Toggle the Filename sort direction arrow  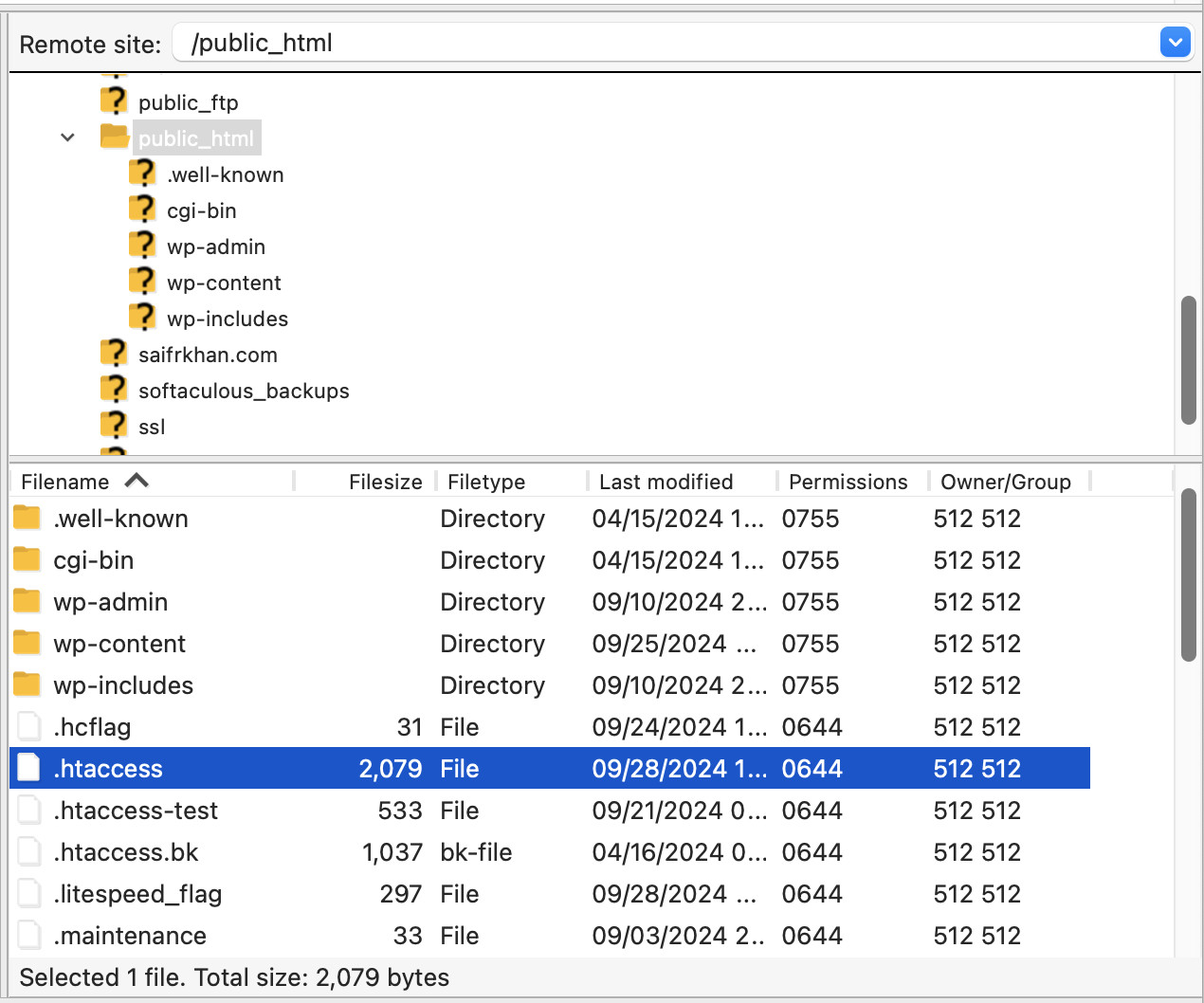click(137, 481)
